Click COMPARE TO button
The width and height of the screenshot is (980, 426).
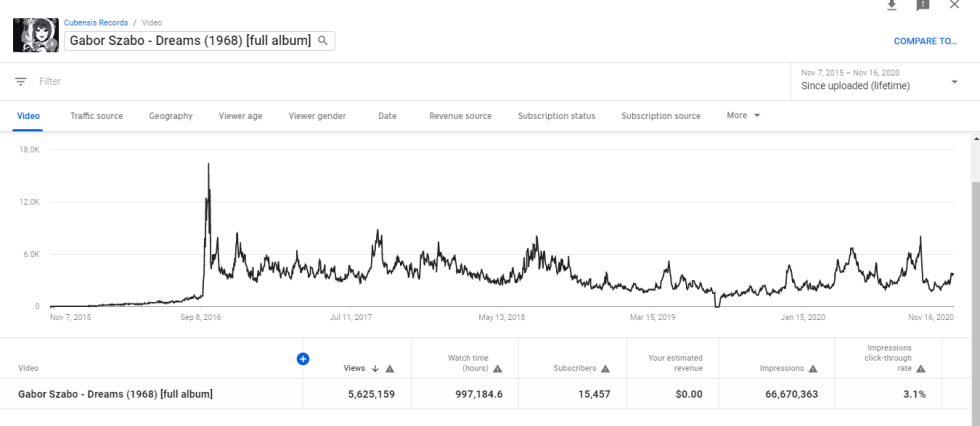[x=925, y=41]
